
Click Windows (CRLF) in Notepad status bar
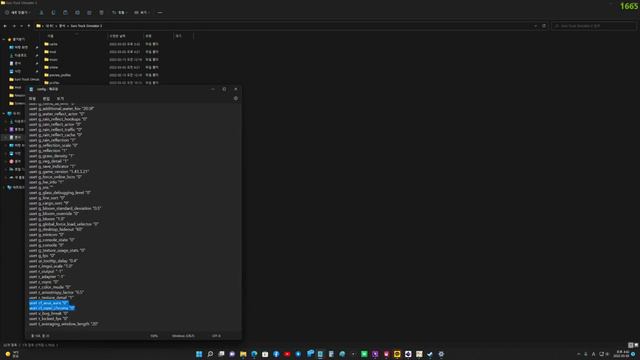tap(183, 336)
